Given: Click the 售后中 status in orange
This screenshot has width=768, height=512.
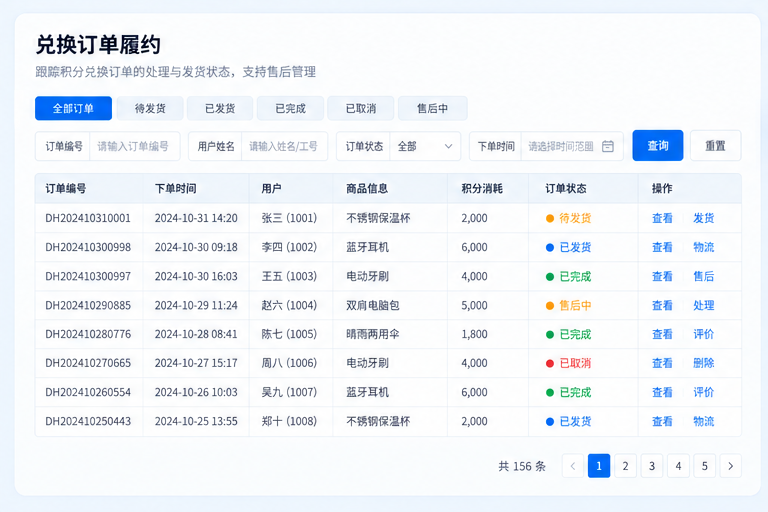Looking at the screenshot, I should coord(569,305).
